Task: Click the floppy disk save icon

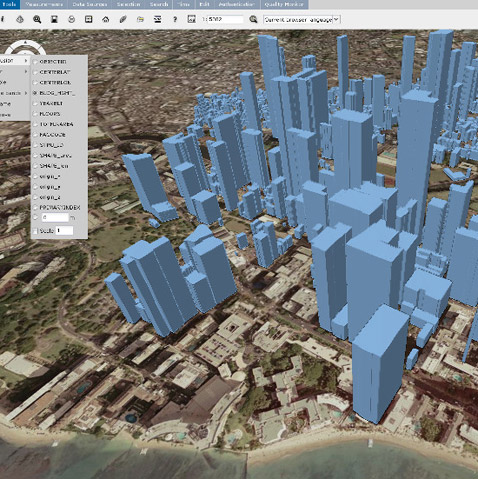Action: pyautogui.click(x=54, y=19)
